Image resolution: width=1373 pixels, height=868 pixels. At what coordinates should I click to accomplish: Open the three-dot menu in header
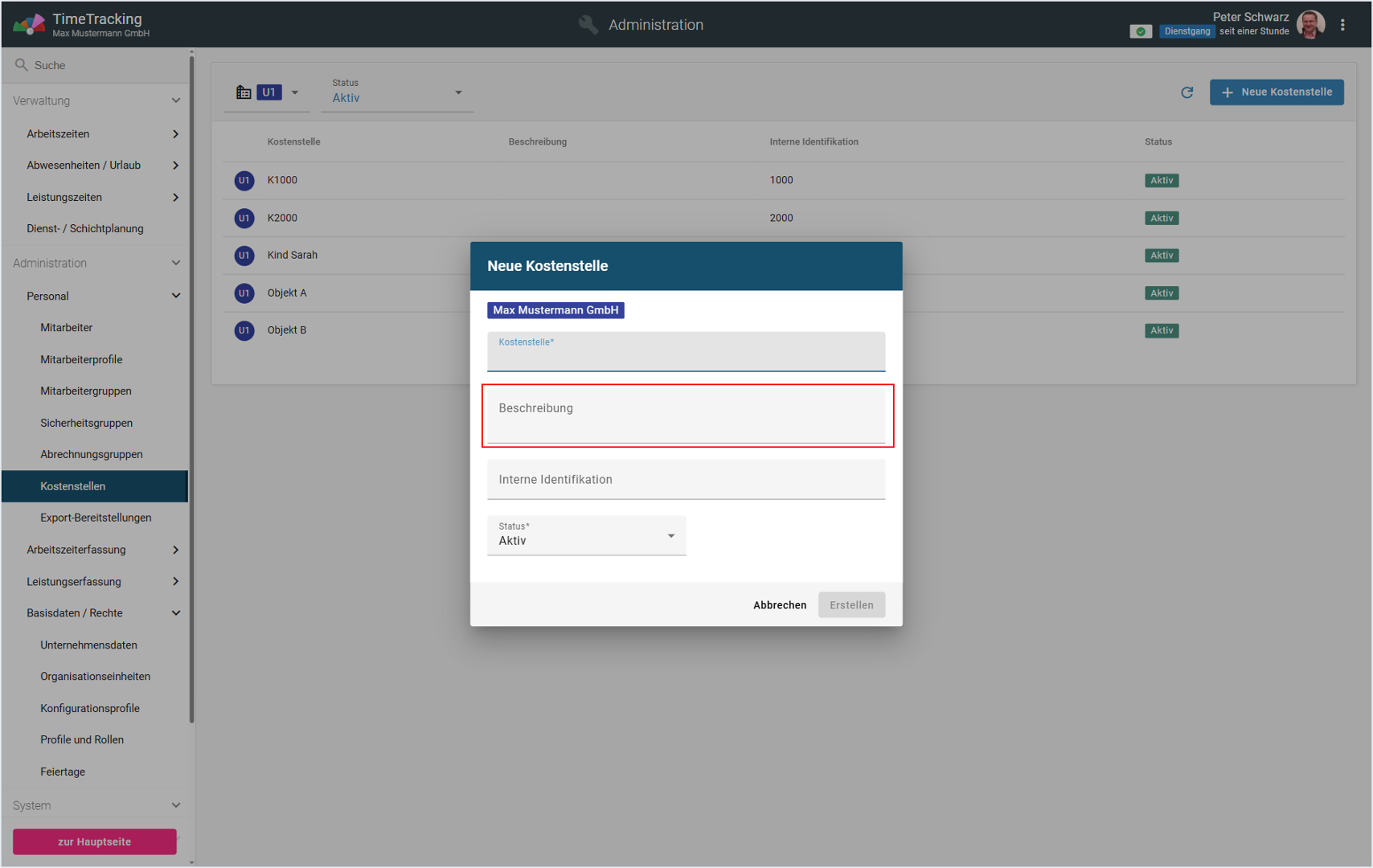coord(1342,25)
